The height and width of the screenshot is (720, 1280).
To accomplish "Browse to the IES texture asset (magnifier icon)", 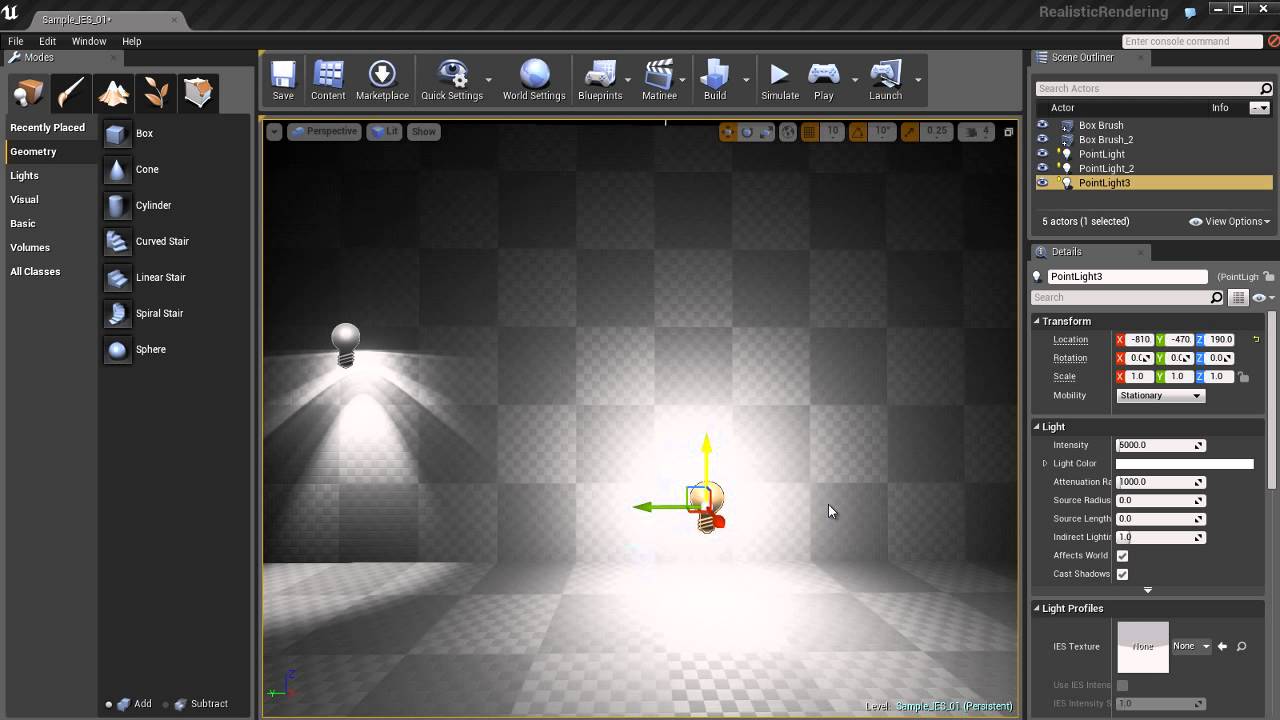I will (x=1241, y=646).
